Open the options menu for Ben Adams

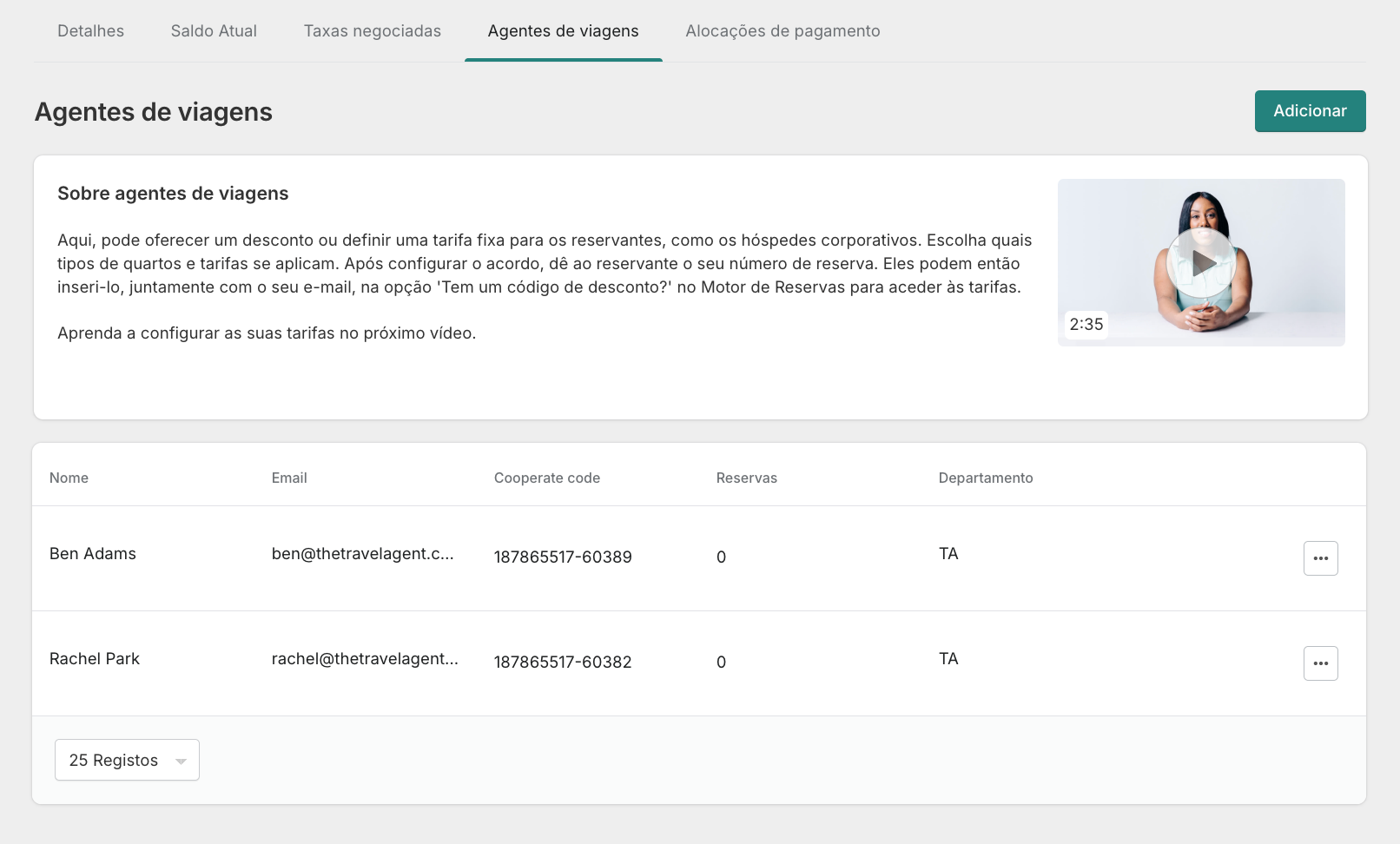(x=1320, y=558)
